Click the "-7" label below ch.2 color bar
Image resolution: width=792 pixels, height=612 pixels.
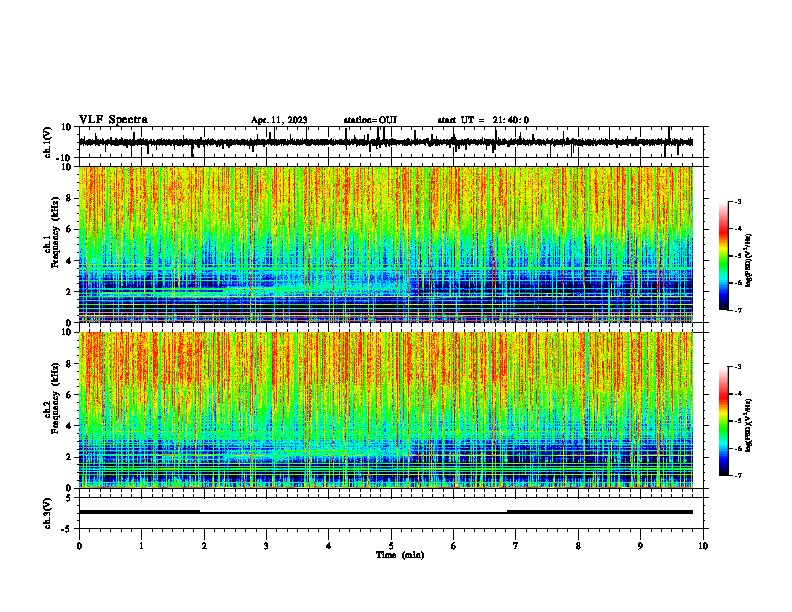coord(738,476)
